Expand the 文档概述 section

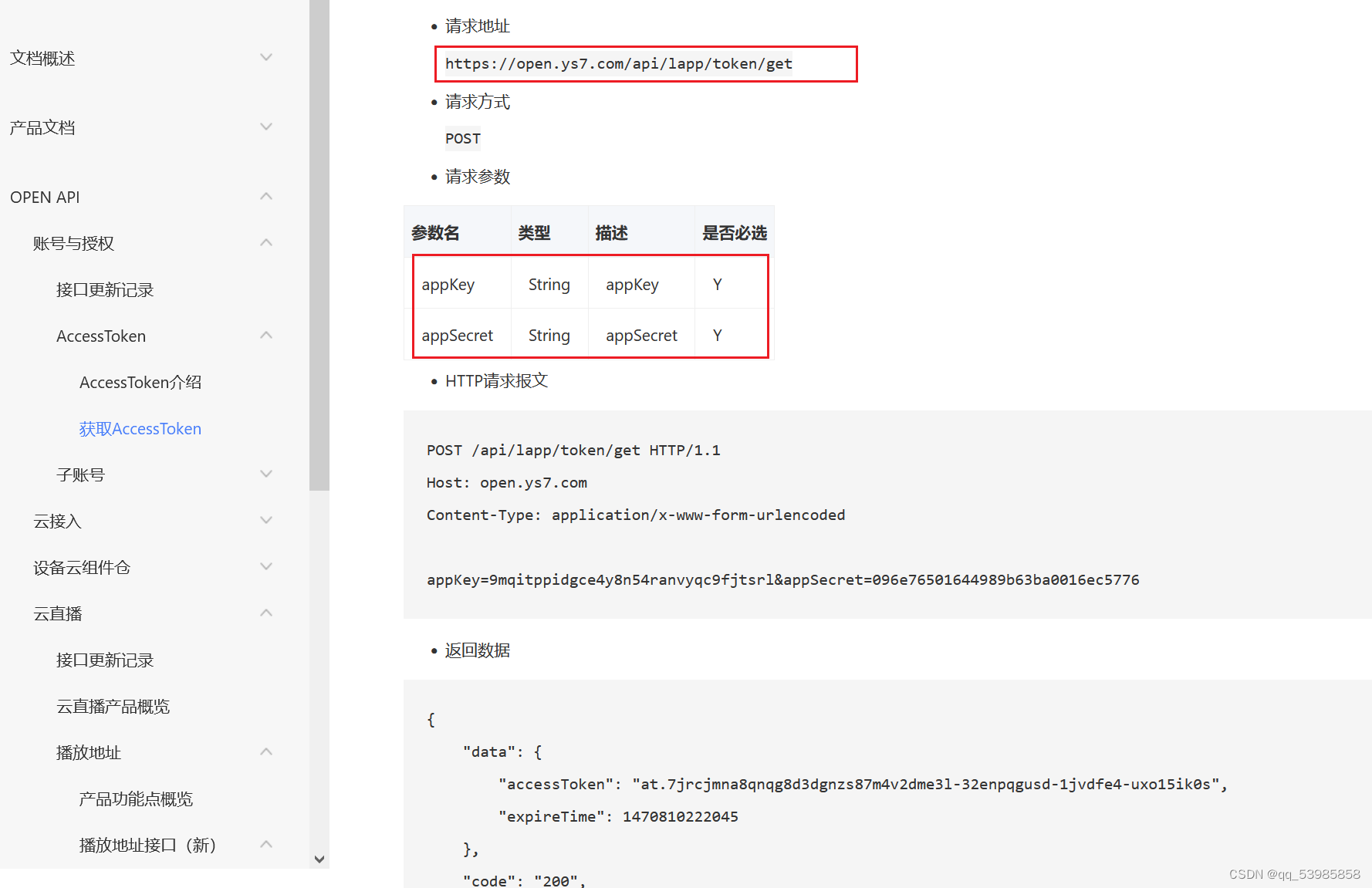coord(266,57)
